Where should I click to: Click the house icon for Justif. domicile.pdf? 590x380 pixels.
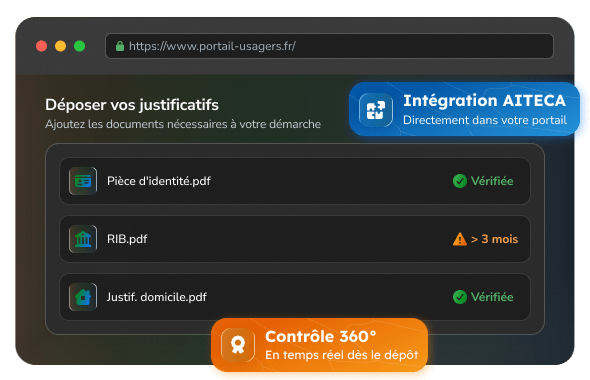pyautogui.click(x=83, y=297)
